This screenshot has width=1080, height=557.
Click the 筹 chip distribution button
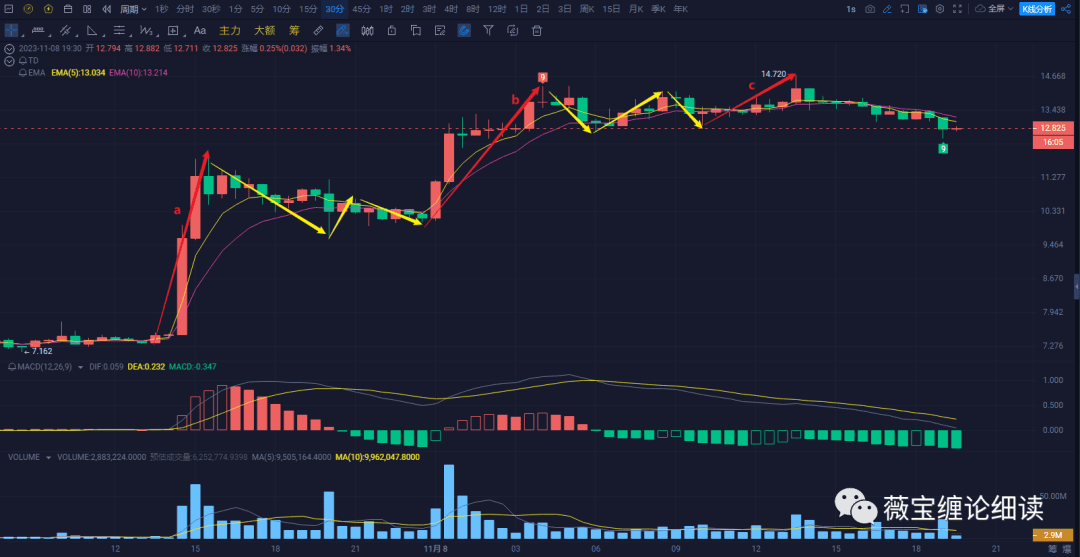294,30
